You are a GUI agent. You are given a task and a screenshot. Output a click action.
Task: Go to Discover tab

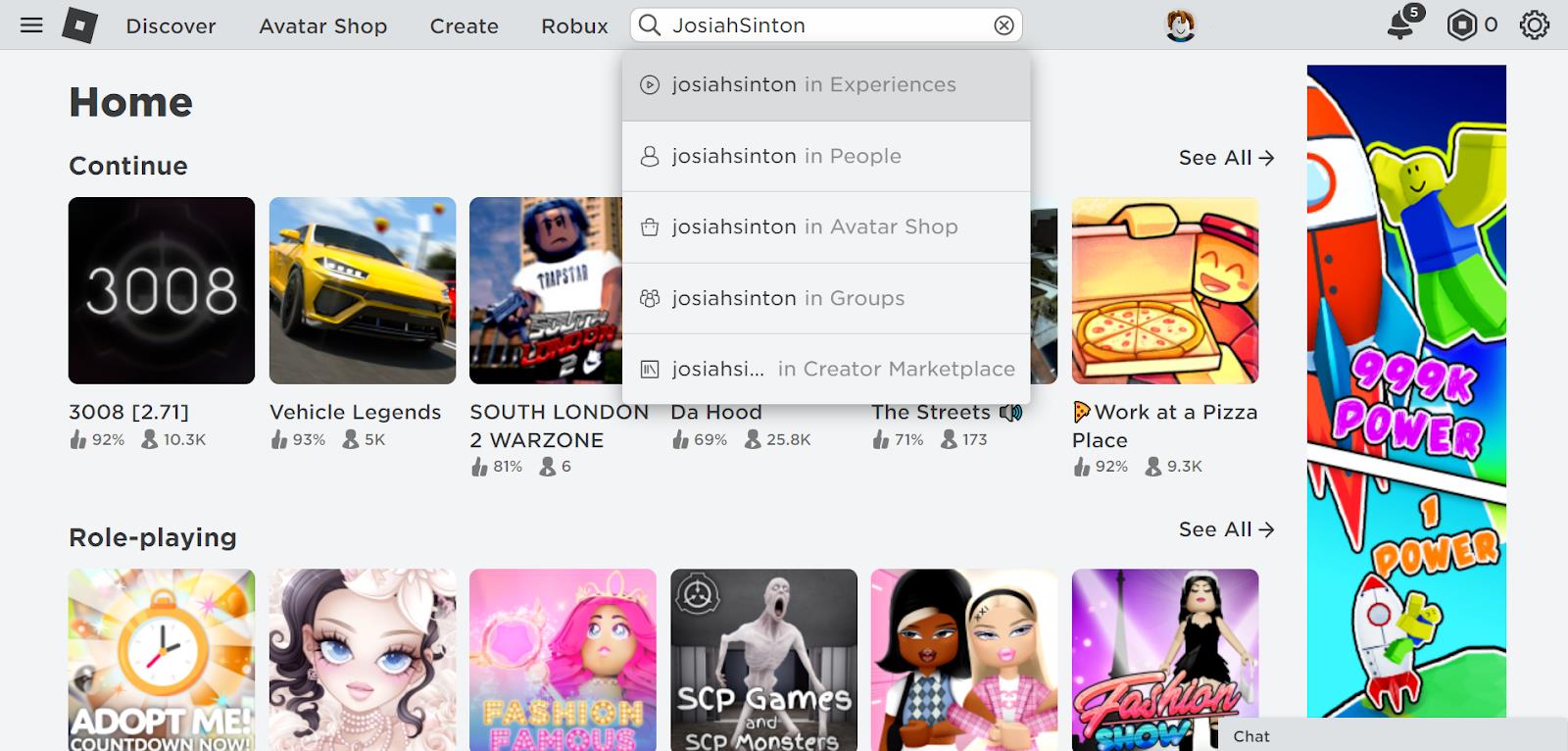coord(171,26)
